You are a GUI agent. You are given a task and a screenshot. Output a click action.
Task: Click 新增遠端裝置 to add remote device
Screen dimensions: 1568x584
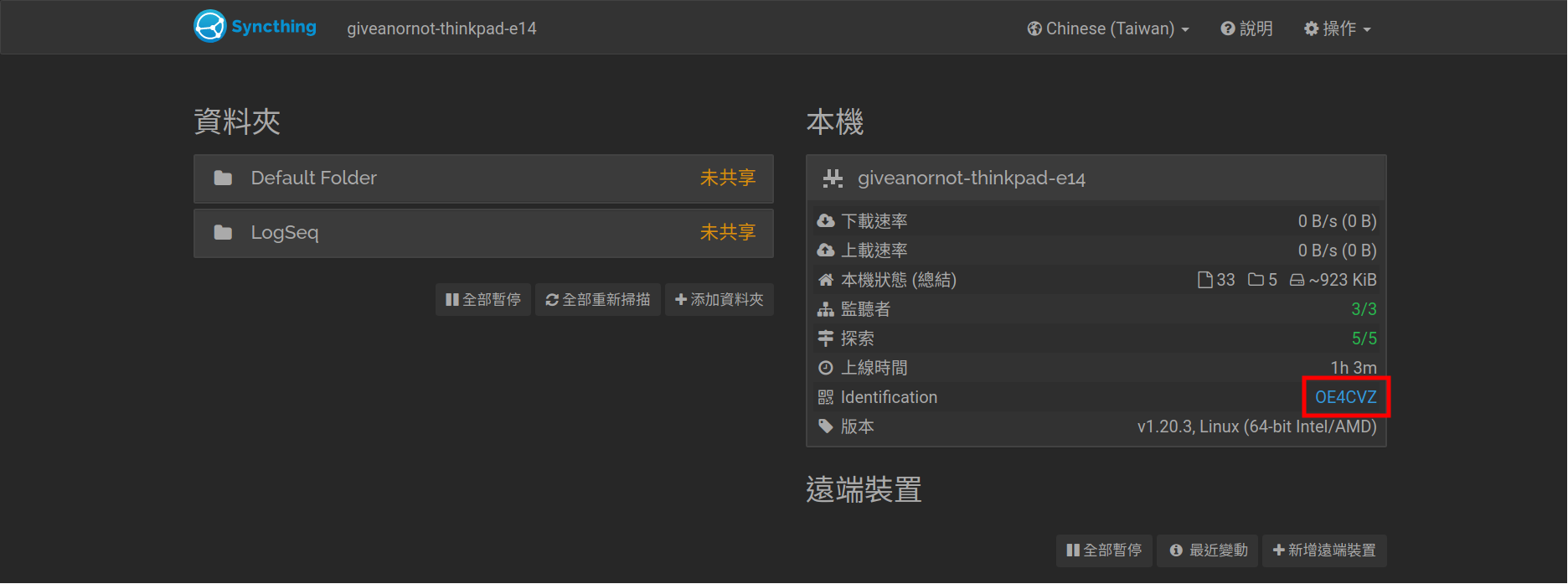(x=1324, y=550)
